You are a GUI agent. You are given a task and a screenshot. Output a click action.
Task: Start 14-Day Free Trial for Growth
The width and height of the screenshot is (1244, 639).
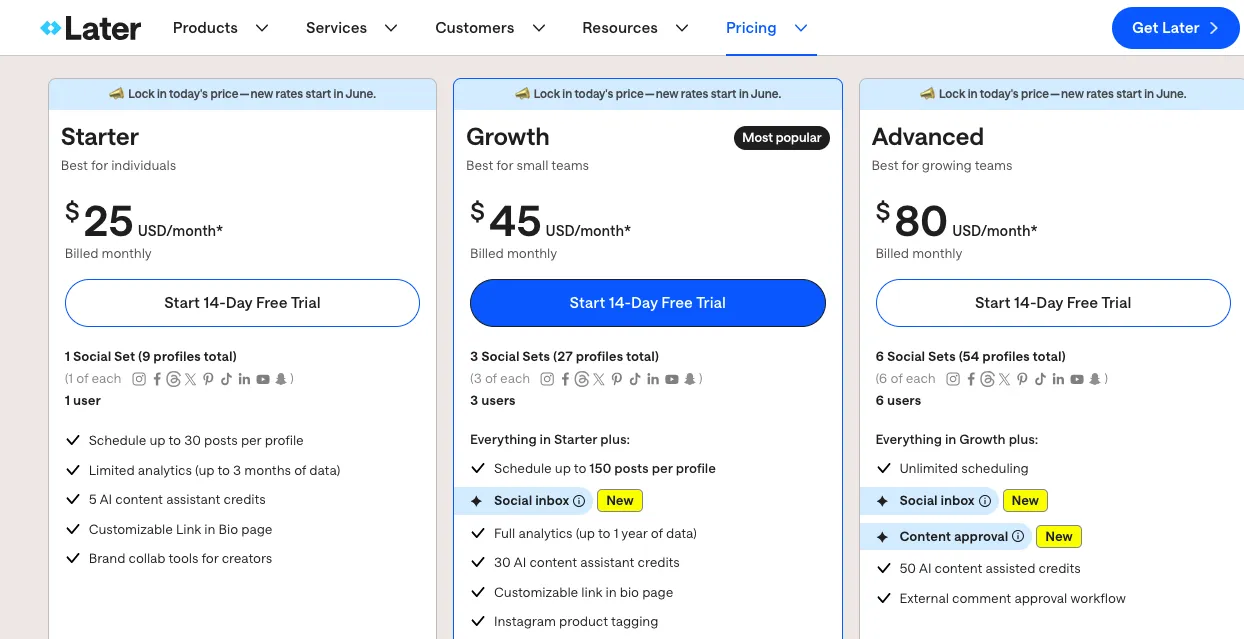[648, 303]
